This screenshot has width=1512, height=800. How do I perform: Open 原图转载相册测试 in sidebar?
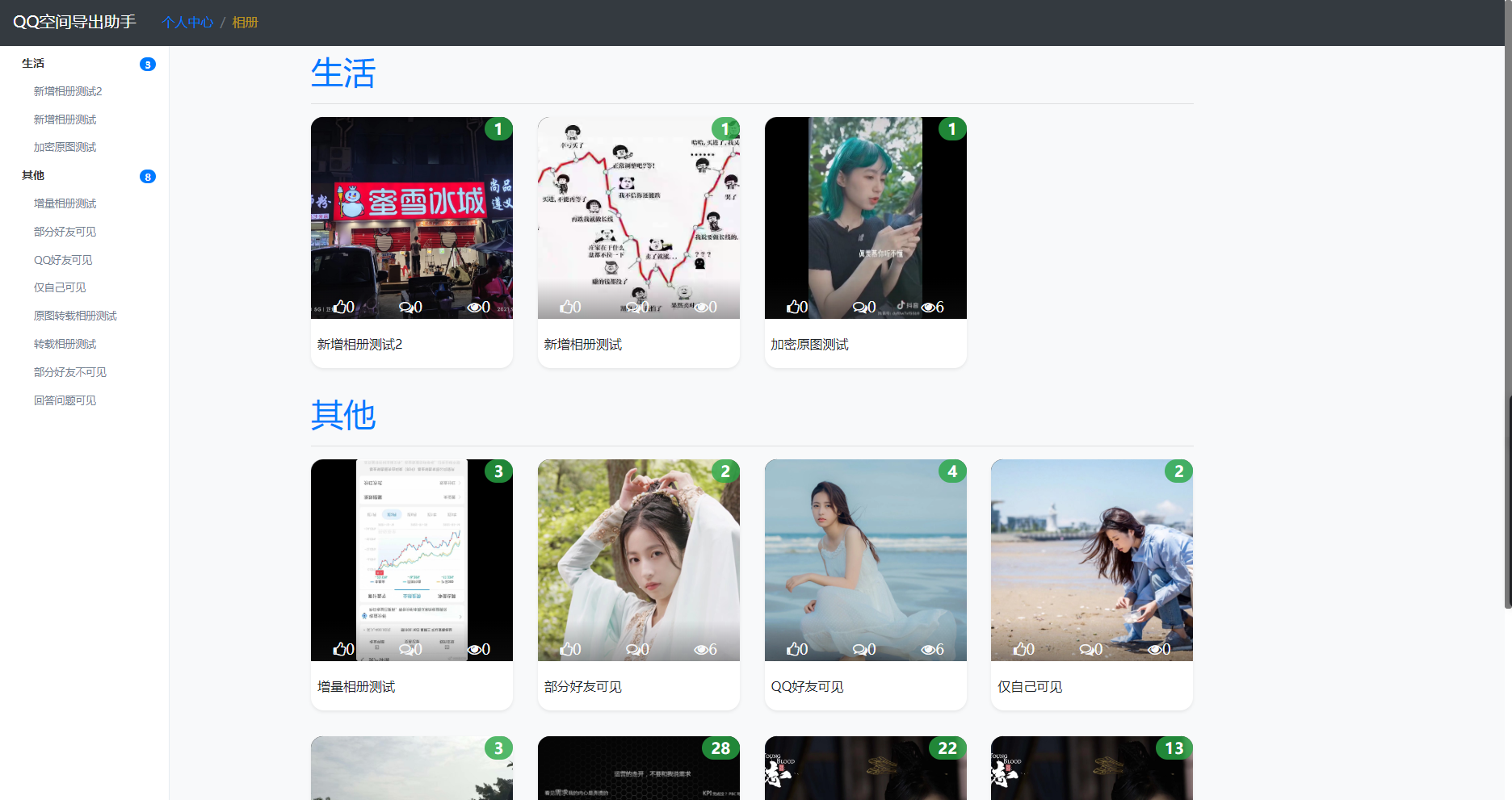pyautogui.click(x=75, y=316)
